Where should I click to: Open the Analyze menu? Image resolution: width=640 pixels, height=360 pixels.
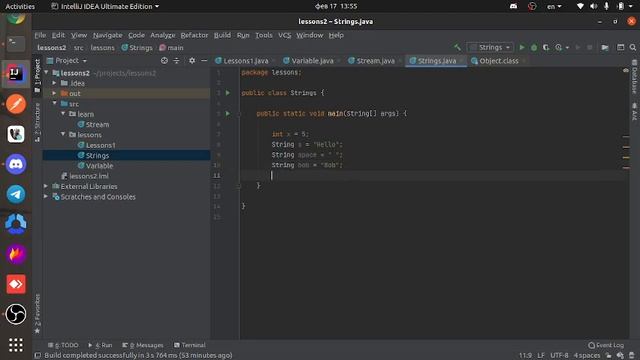162,35
